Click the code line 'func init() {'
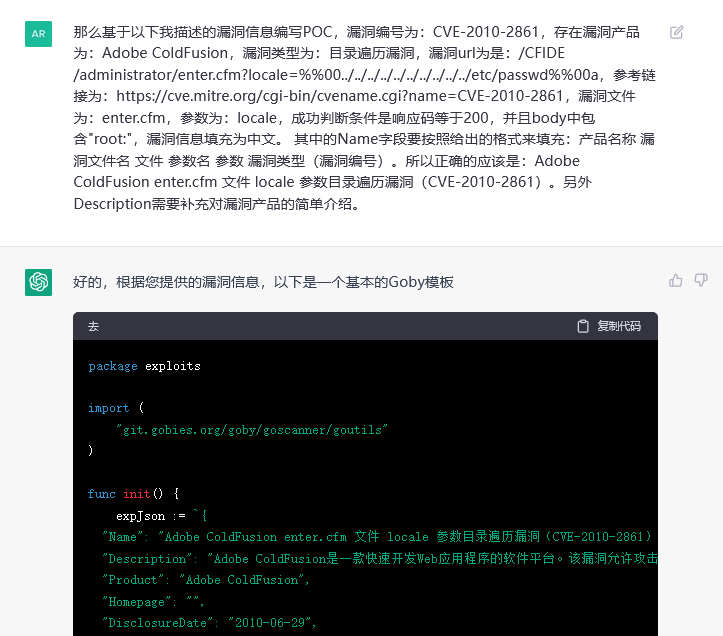The width and height of the screenshot is (723, 636). pos(133,494)
